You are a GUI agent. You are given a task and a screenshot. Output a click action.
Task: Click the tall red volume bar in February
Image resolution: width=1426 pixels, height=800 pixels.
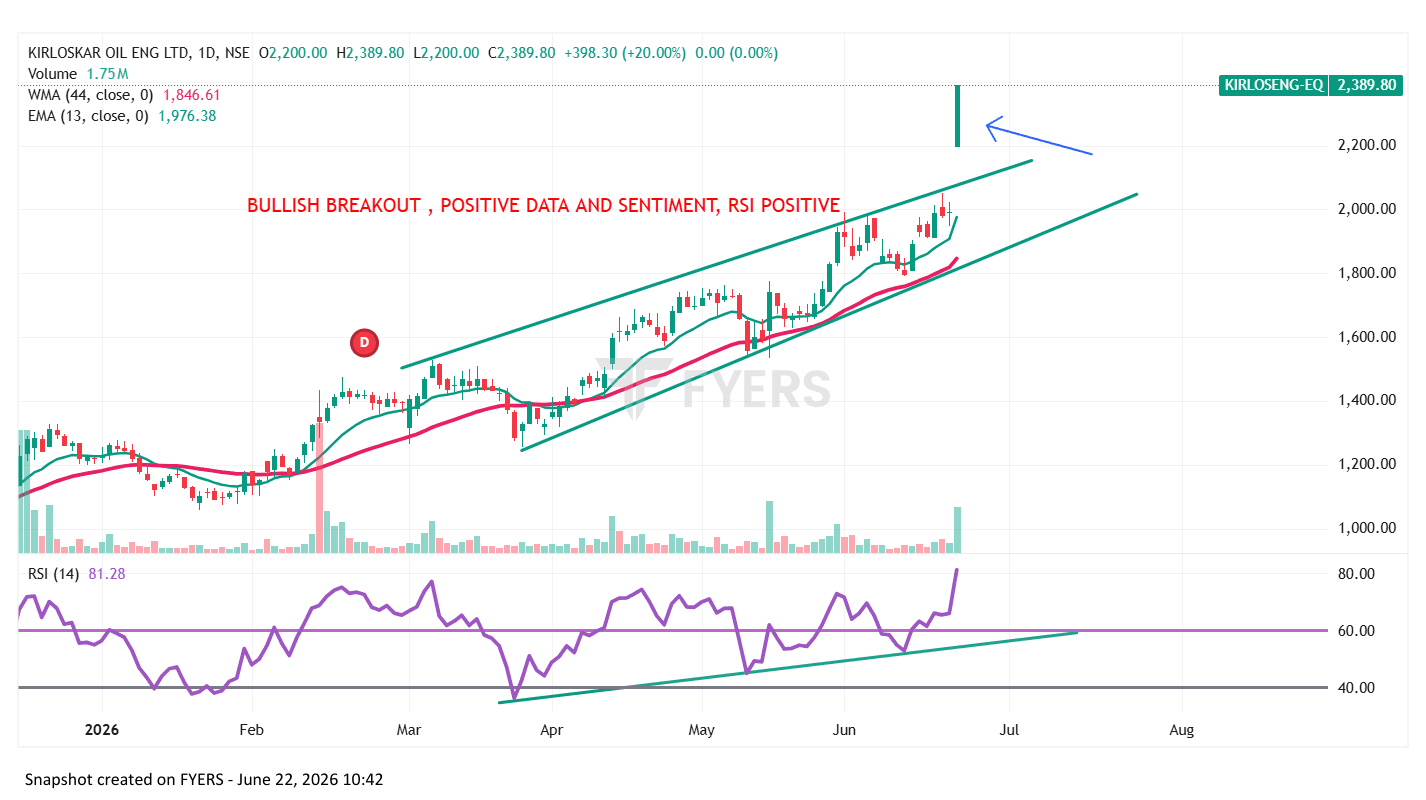(x=320, y=488)
